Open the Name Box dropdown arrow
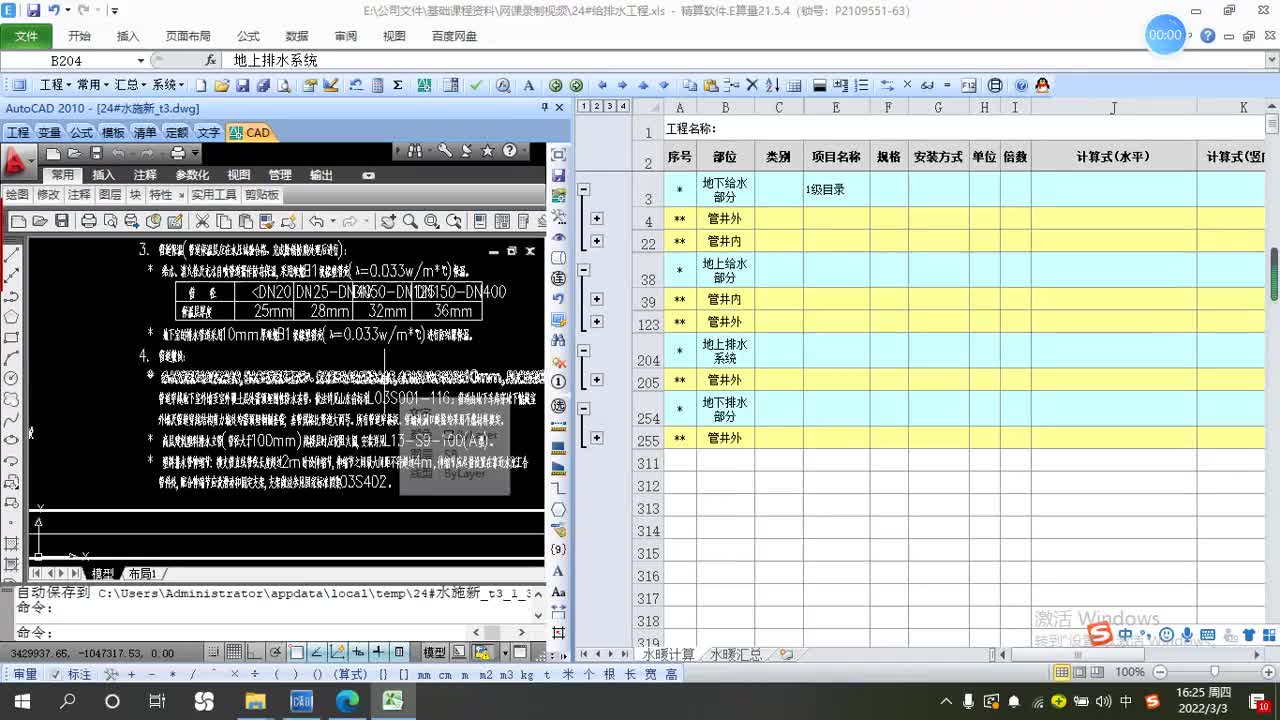This screenshot has width=1280, height=720. (140, 60)
